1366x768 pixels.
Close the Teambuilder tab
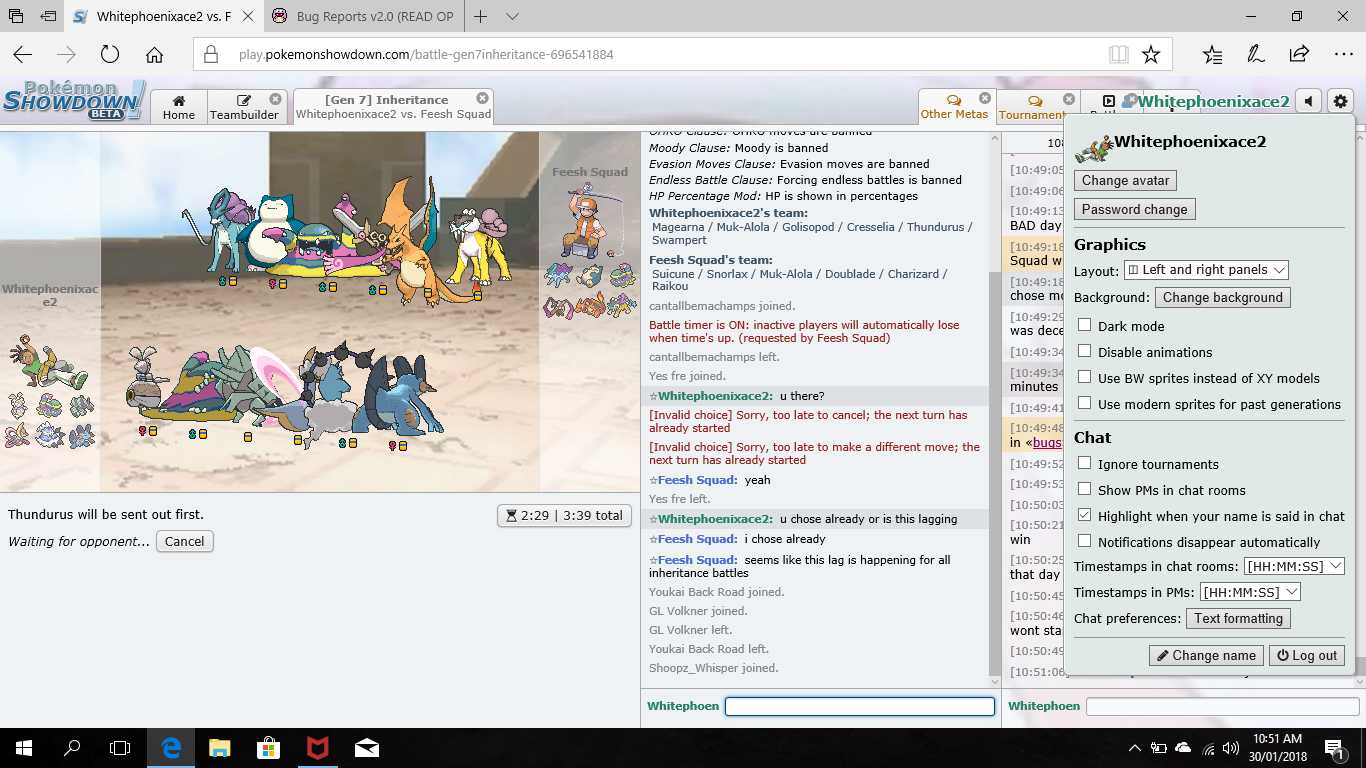click(x=275, y=99)
